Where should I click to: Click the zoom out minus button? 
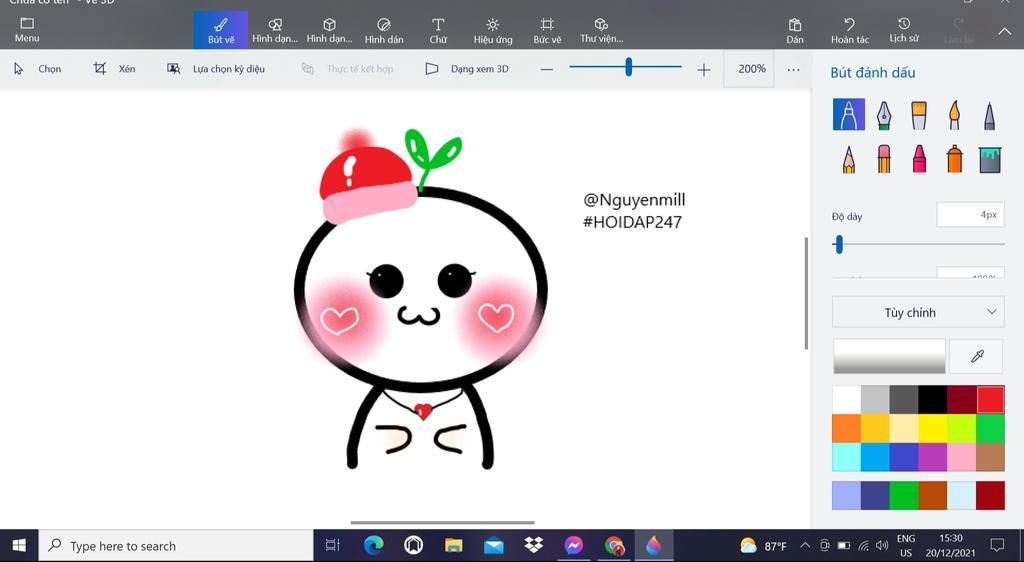[x=547, y=69]
